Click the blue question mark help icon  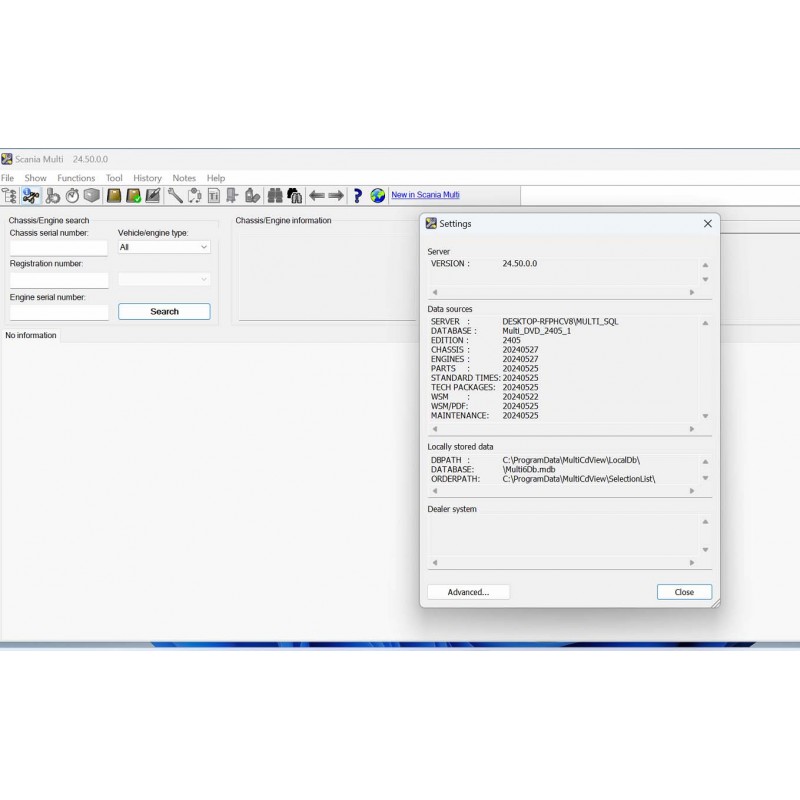(x=357, y=196)
